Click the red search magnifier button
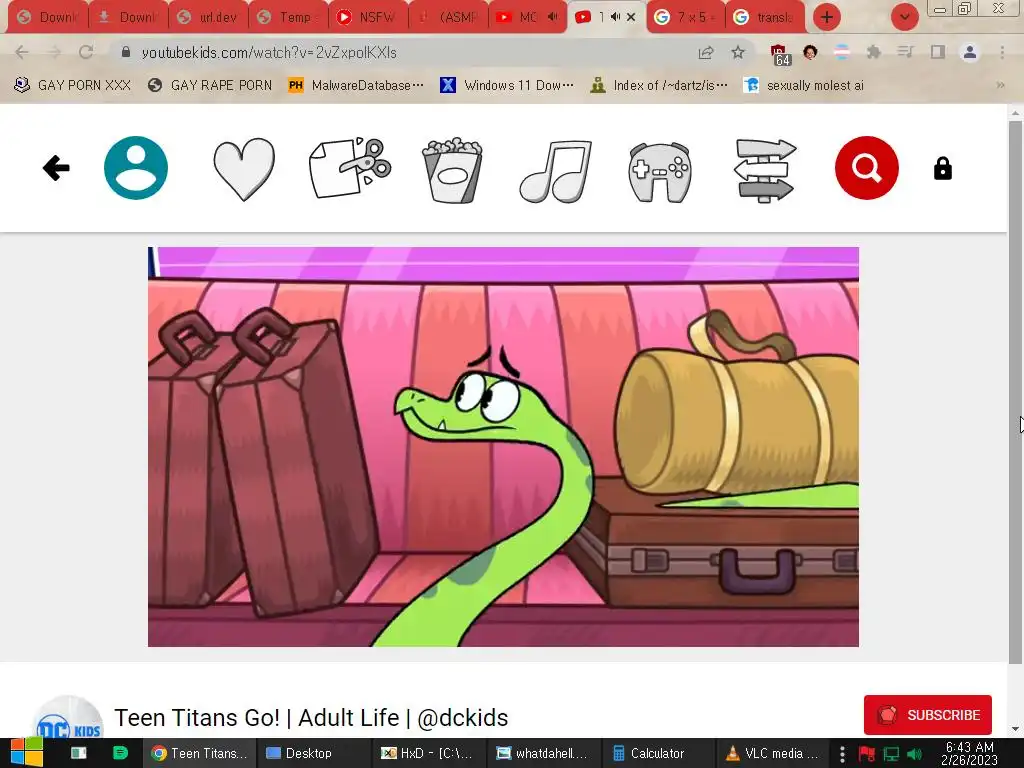The width and height of the screenshot is (1024, 768). (867, 168)
